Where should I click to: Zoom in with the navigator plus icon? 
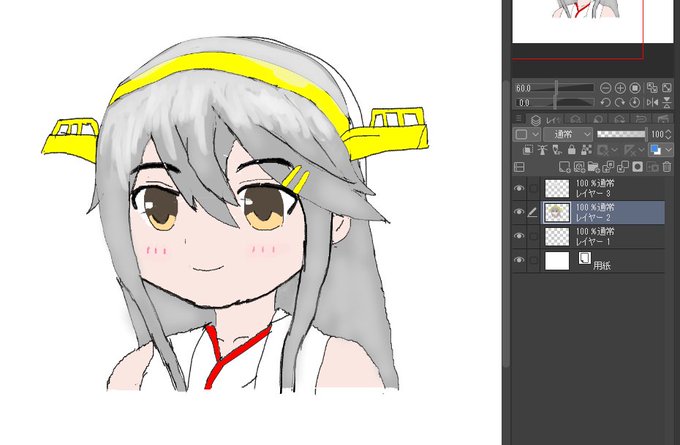pos(620,88)
